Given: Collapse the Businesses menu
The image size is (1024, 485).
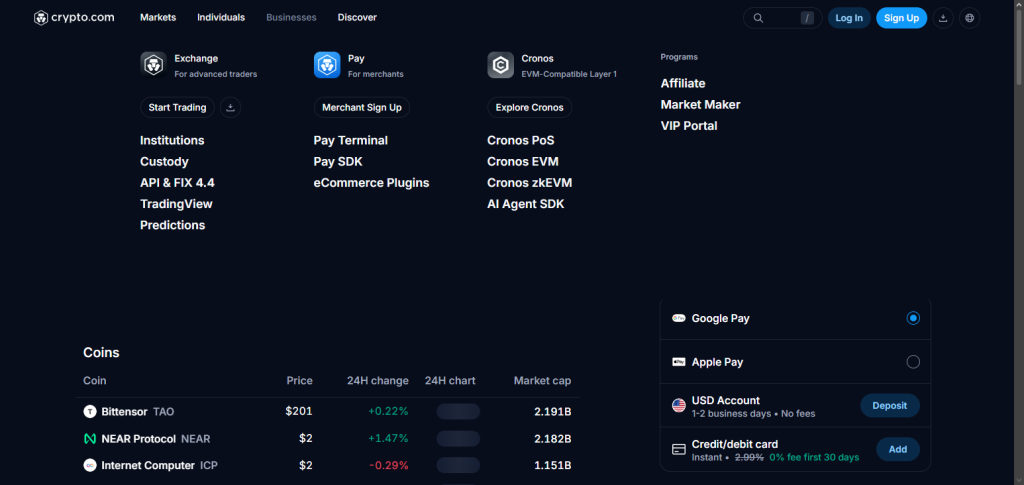Looking at the screenshot, I should pyautogui.click(x=291, y=18).
